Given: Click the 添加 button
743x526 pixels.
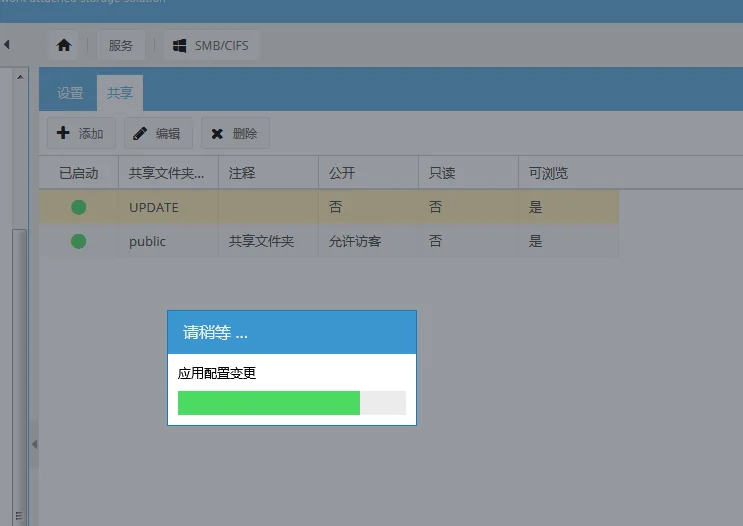Looking at the screenshot, I should pyautogui.click(x=81, y=133).
